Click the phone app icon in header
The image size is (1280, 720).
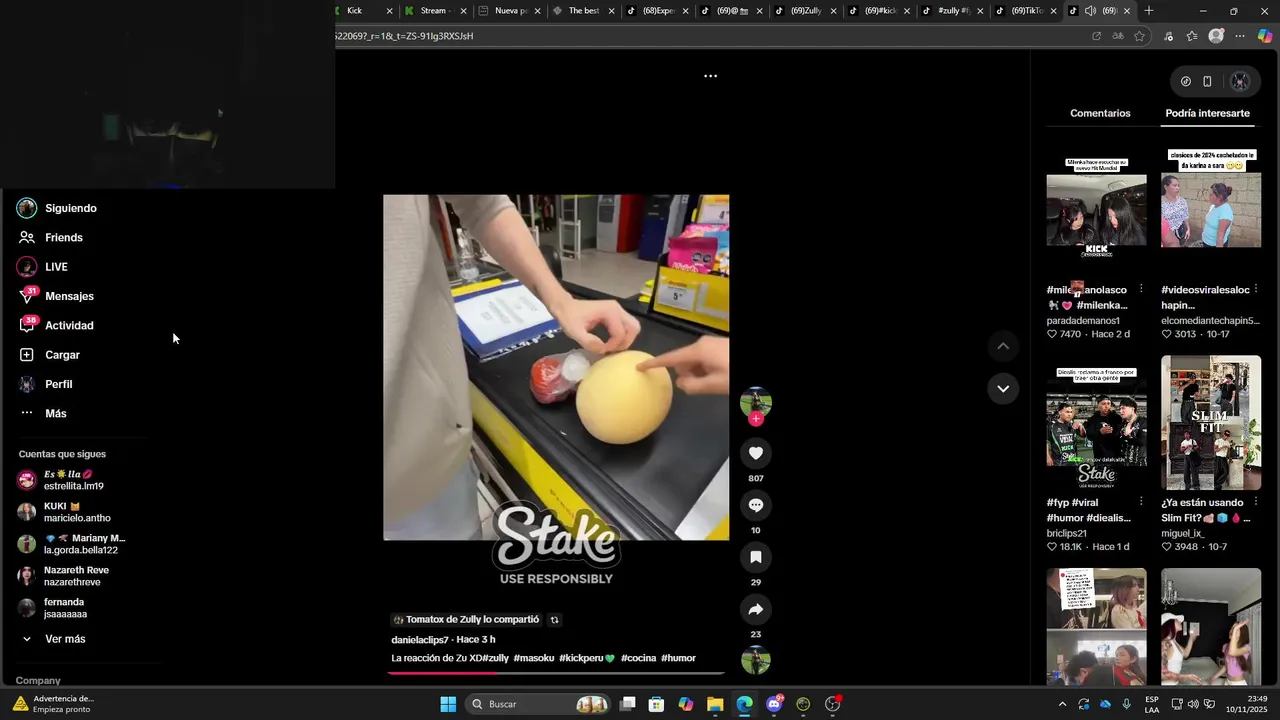pyautogui.click(x=1207, y=82)
